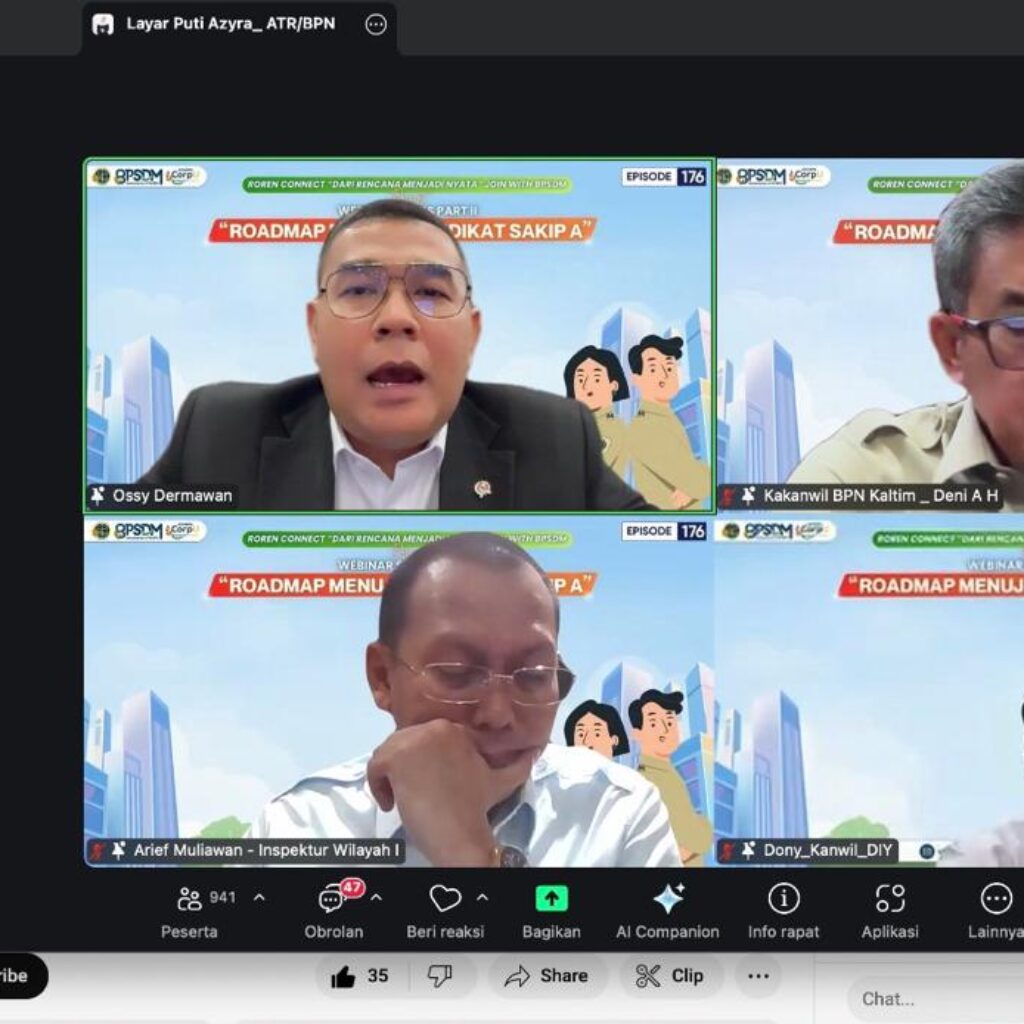Expand the Peserta options chevron
The image size is (1024, 1024).
(259, 897)
